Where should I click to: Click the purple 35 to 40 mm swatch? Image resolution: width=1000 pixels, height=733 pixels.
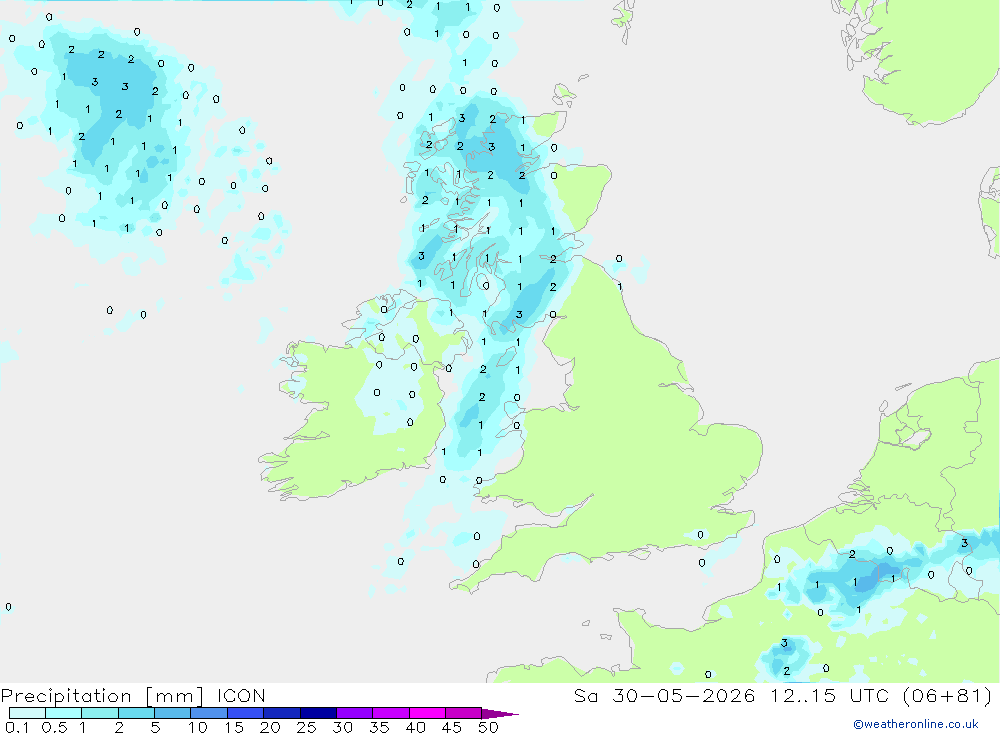click(x=391, y=713)
